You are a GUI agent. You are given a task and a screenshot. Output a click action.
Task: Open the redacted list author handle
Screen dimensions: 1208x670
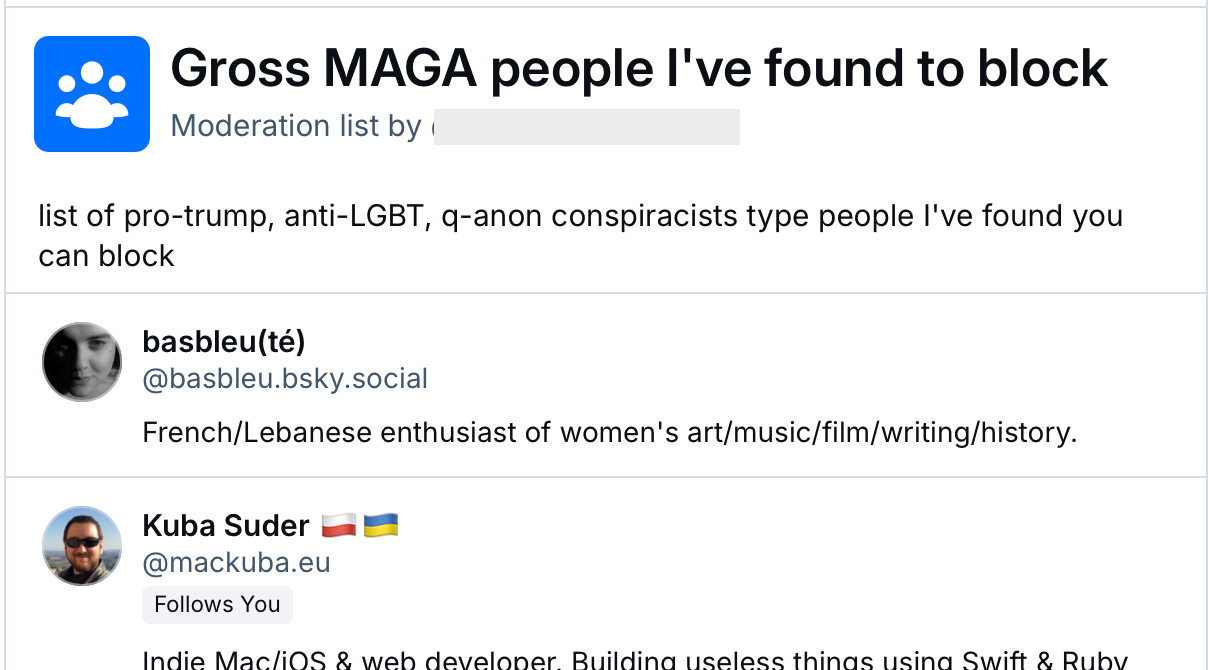587,127
